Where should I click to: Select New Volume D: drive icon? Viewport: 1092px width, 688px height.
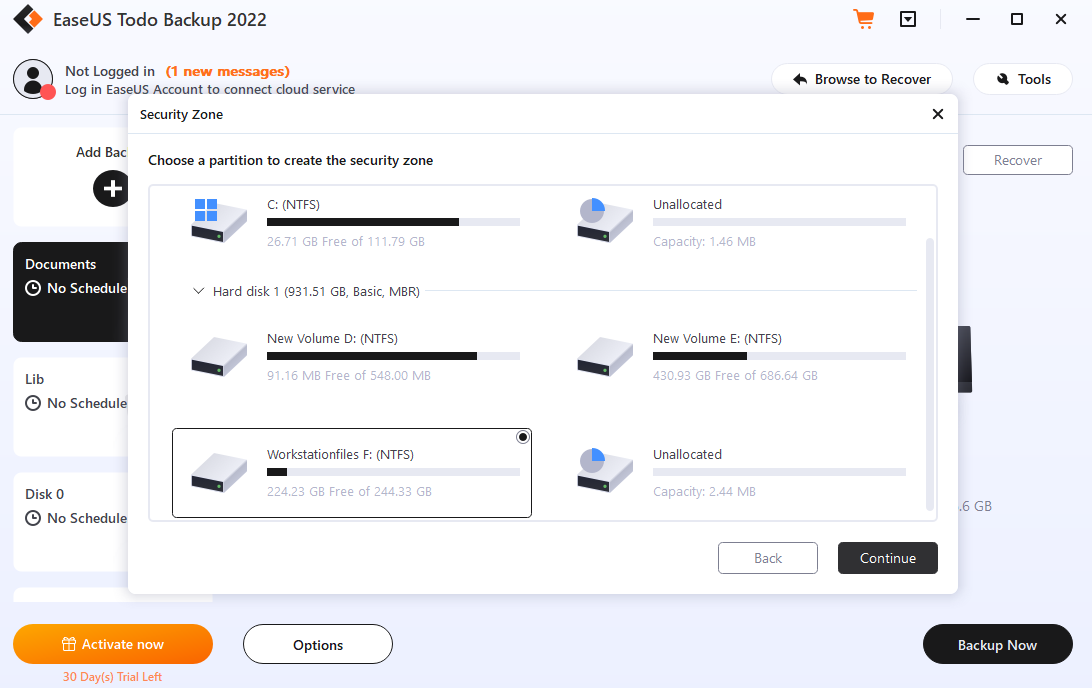tap(219, 357)
